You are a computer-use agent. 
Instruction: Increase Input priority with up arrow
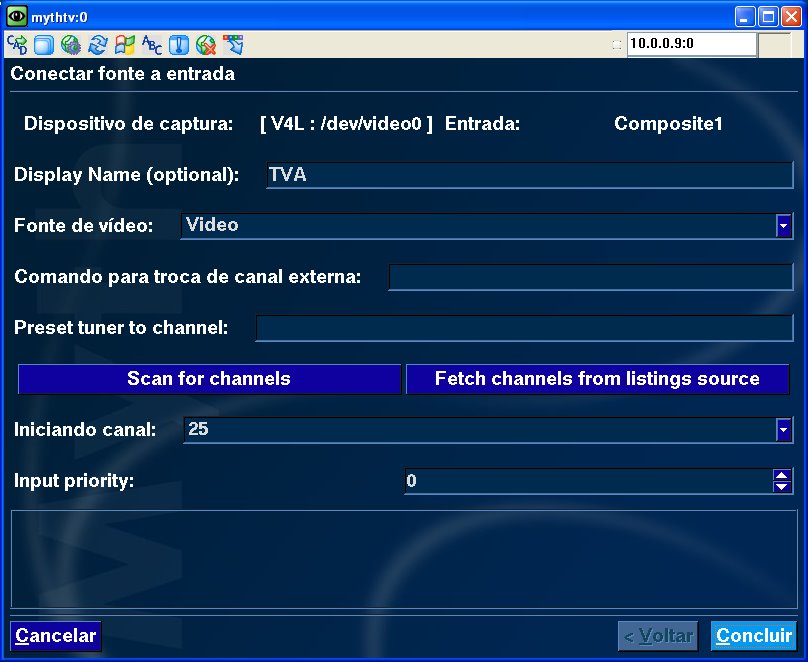(782, 476)
